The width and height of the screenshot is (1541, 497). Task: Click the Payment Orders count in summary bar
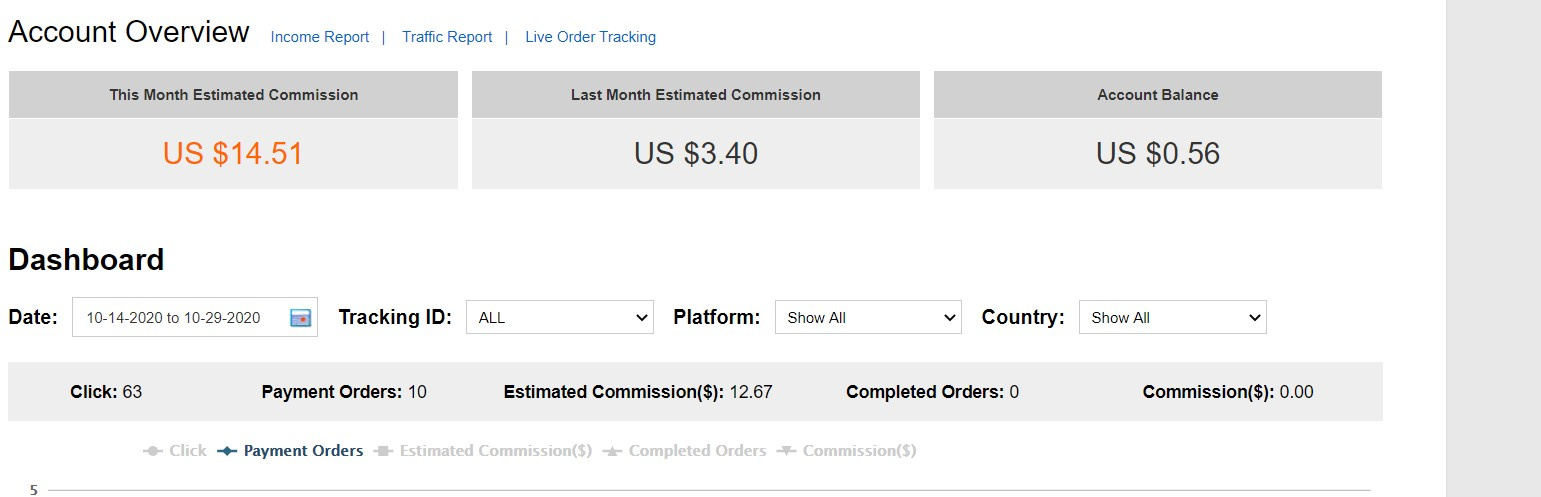tap(417, 392)
